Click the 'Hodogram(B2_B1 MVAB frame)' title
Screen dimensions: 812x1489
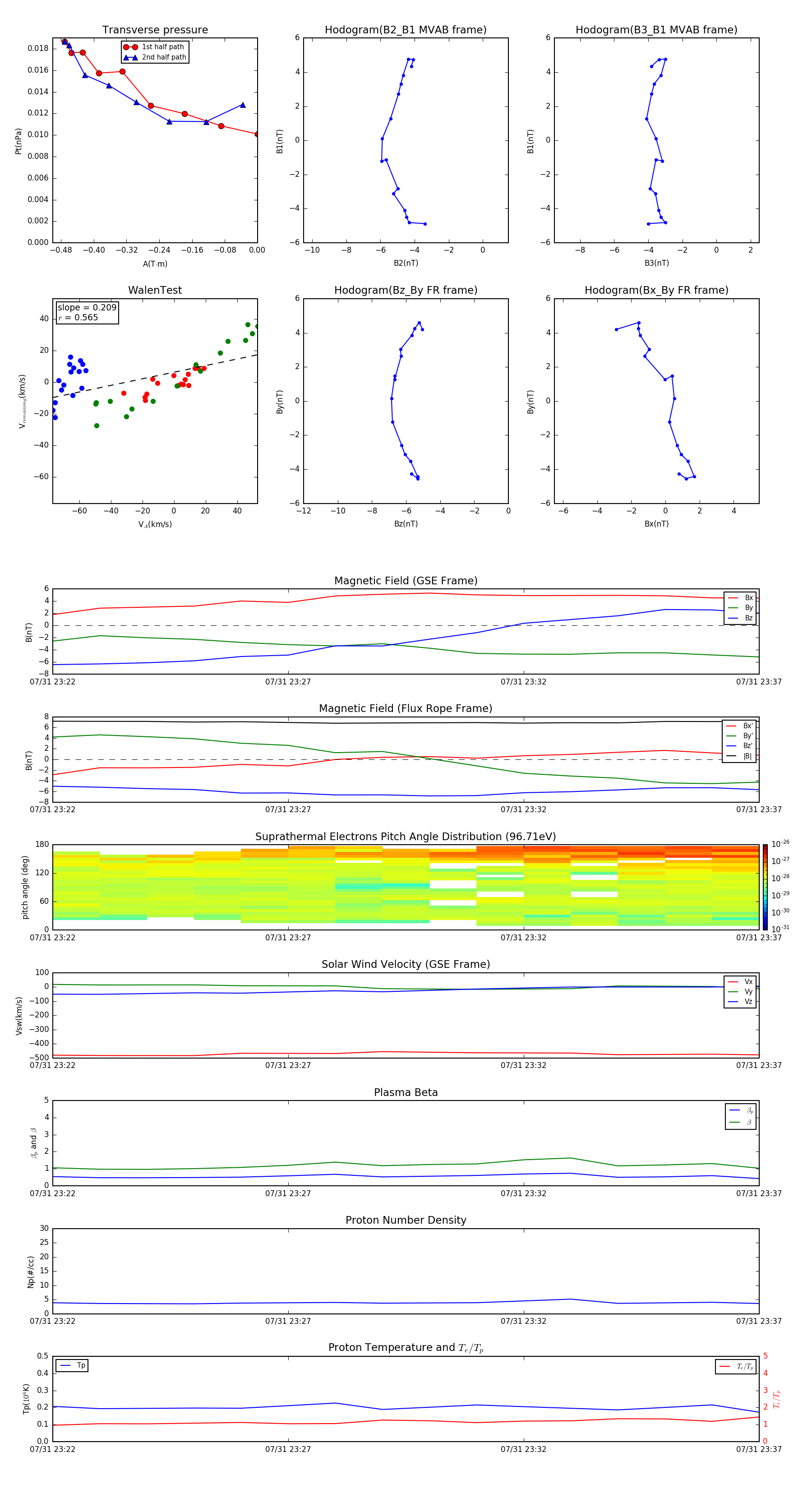(406, 30)
